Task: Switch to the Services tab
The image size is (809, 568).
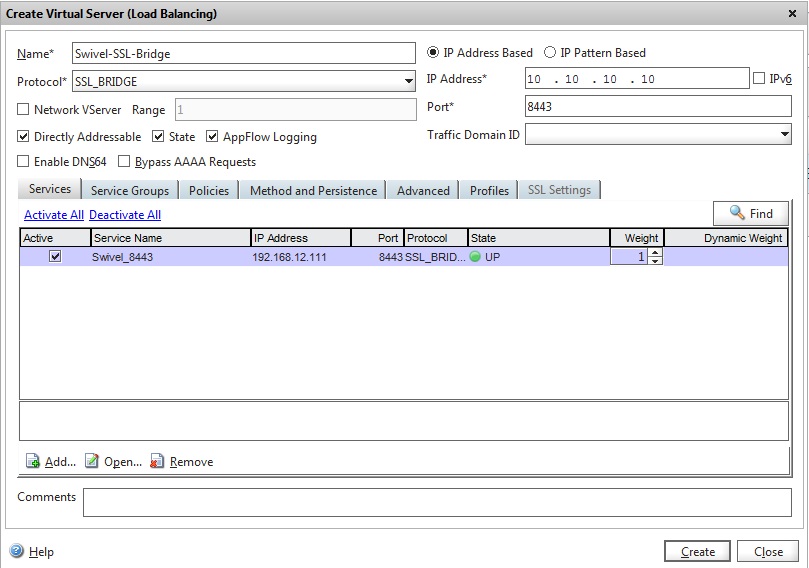Action: (x=50, y=189)
